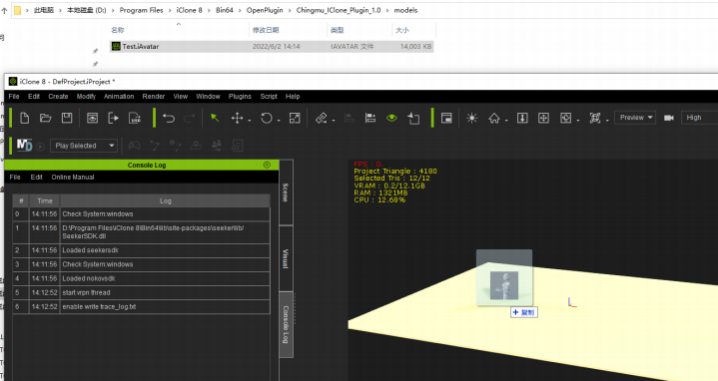This screenshot has height=381, width=718.
Task: Open the Modify menu
Action: (x=86, y=97)
